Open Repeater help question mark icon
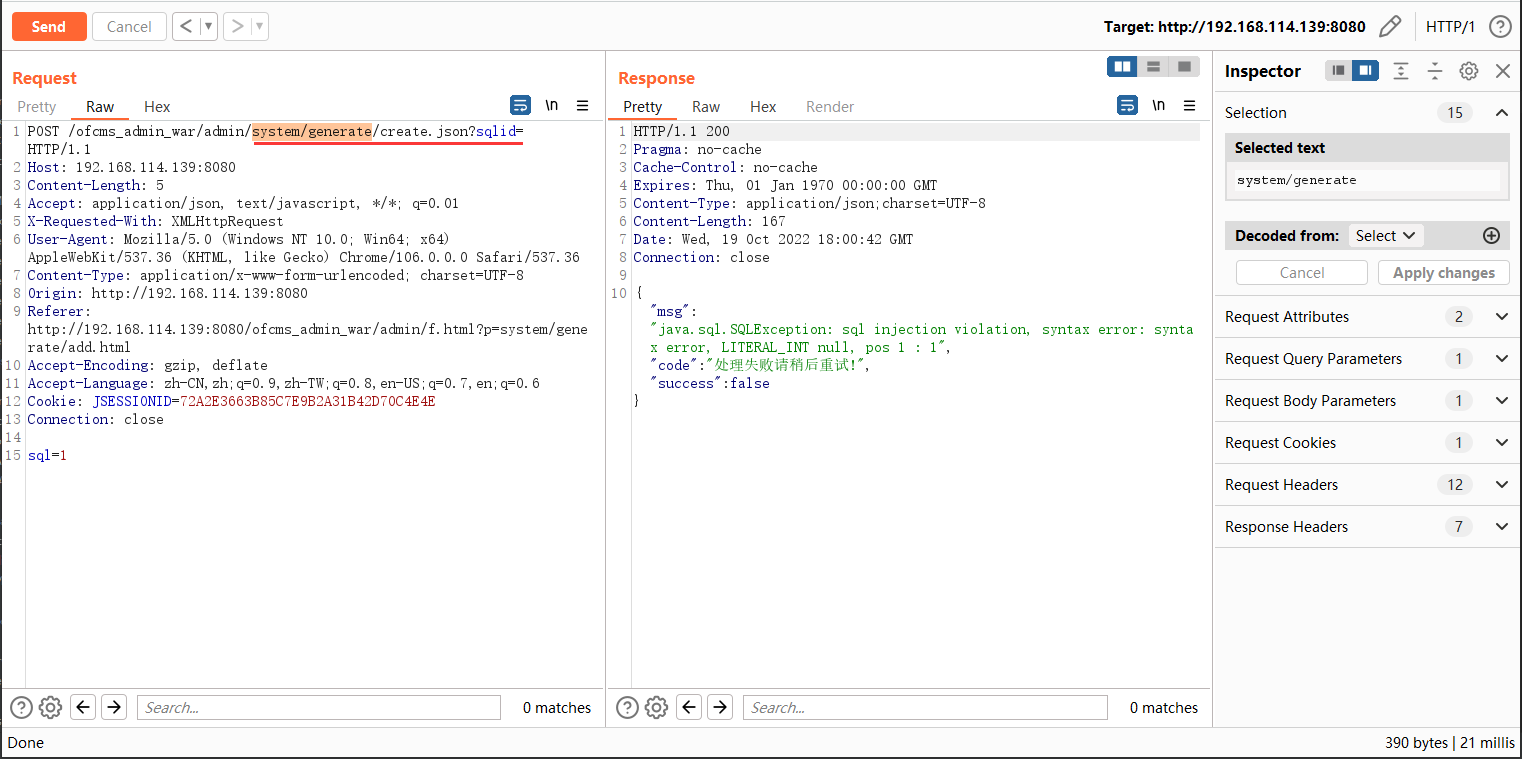1522x759 pixels. (1500, 27)
